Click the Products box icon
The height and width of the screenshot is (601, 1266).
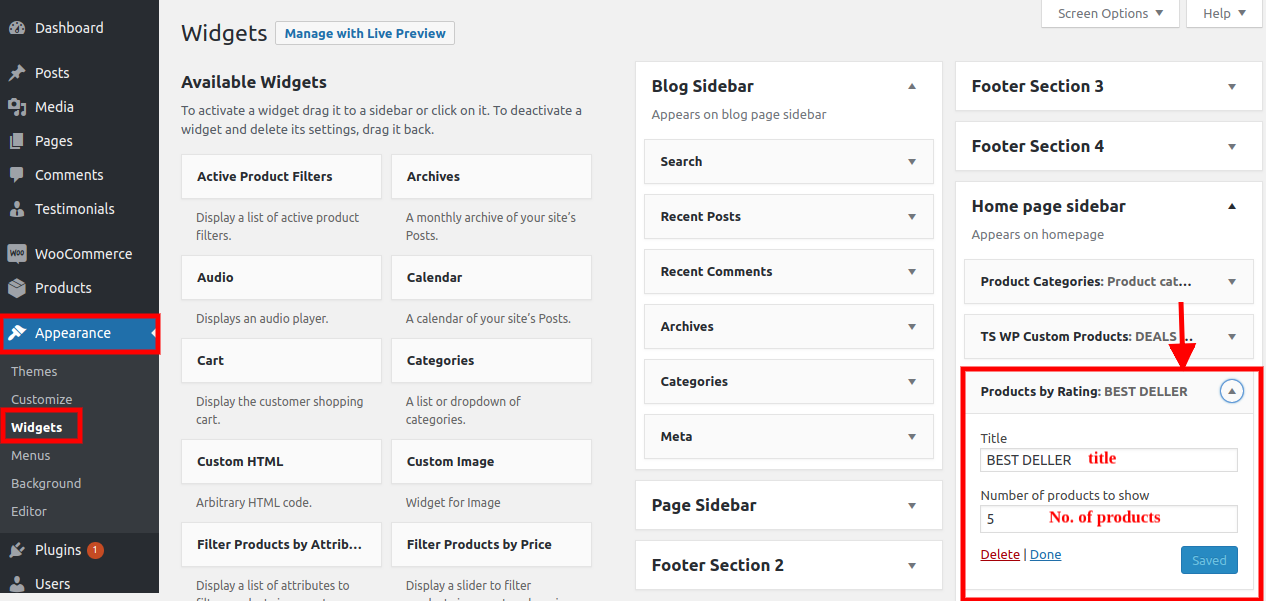17,288
